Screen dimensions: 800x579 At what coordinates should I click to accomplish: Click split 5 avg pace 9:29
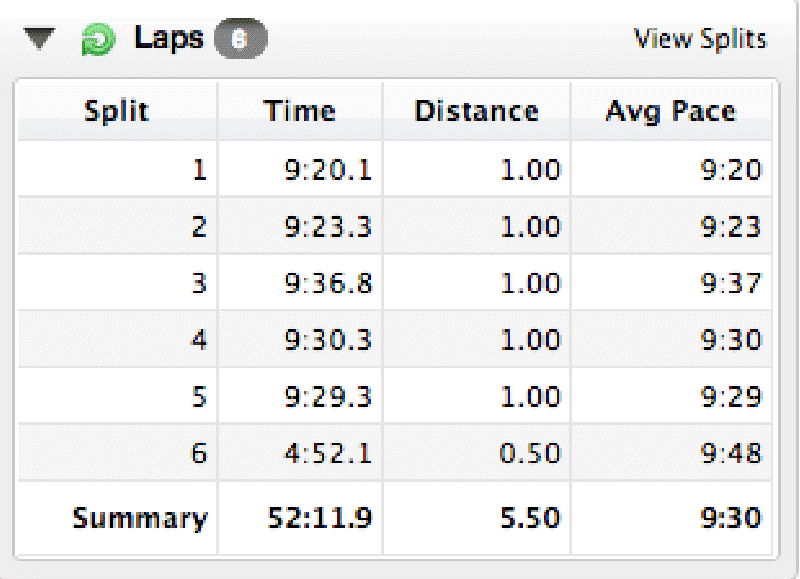click(x=728, y=397)
